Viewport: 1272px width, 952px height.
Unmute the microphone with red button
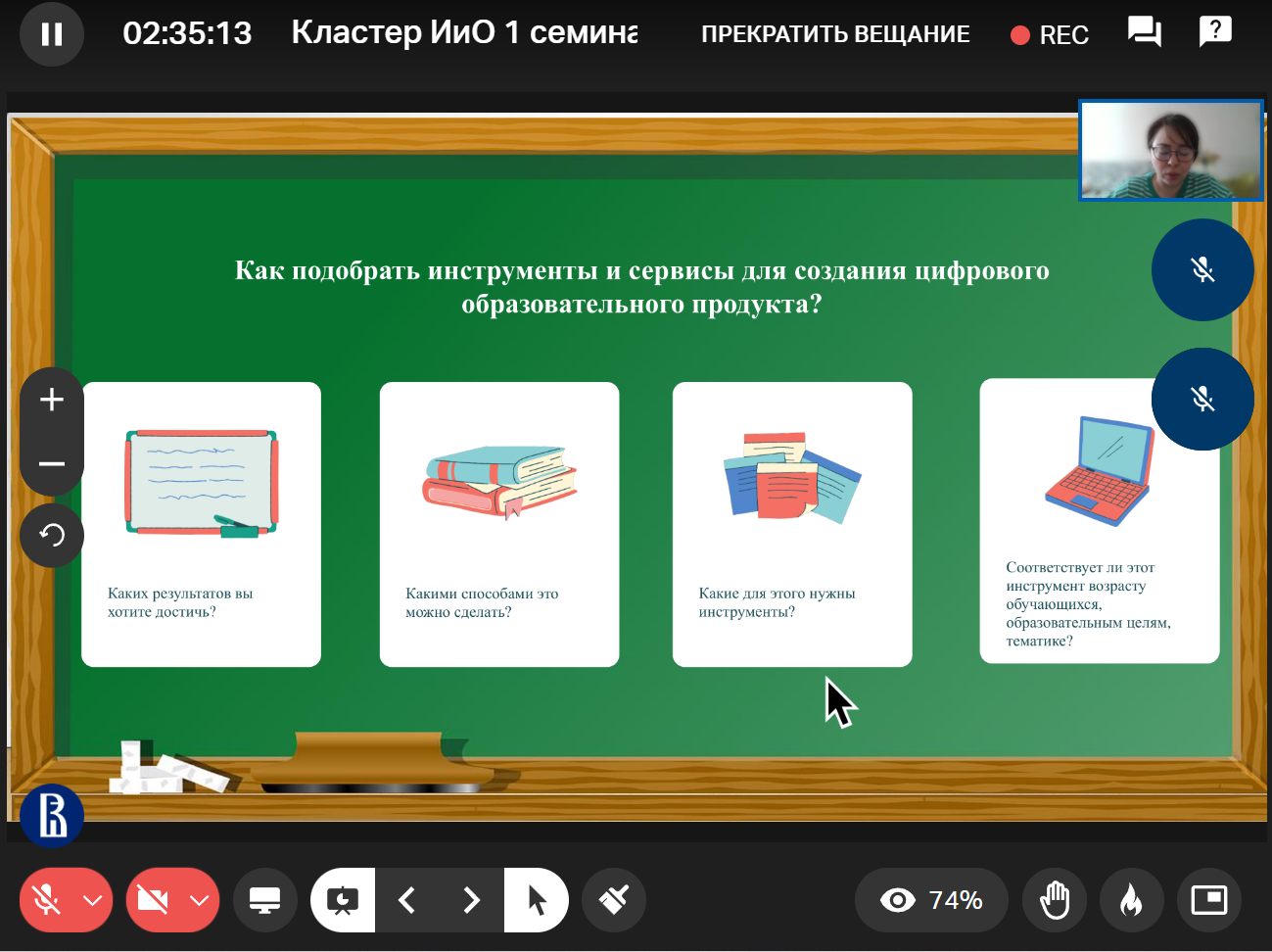(x=46, y=899)
